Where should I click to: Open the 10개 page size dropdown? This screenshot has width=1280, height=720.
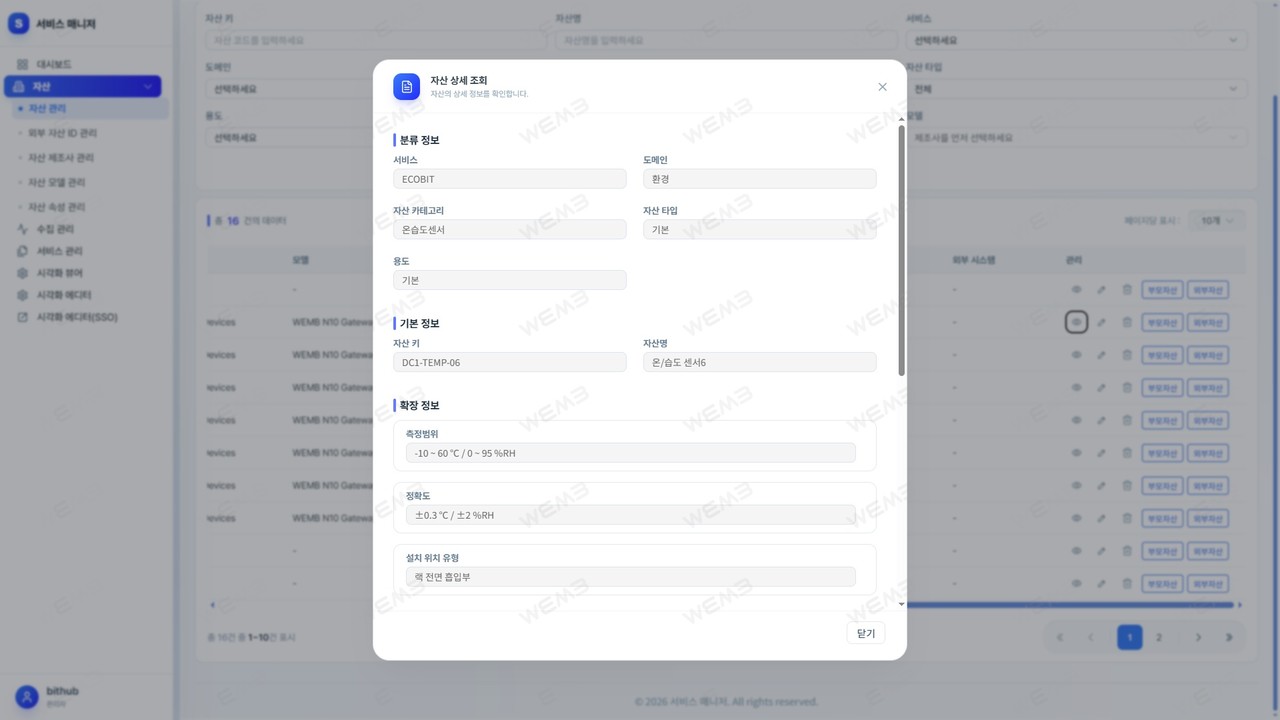[1217, 220]
